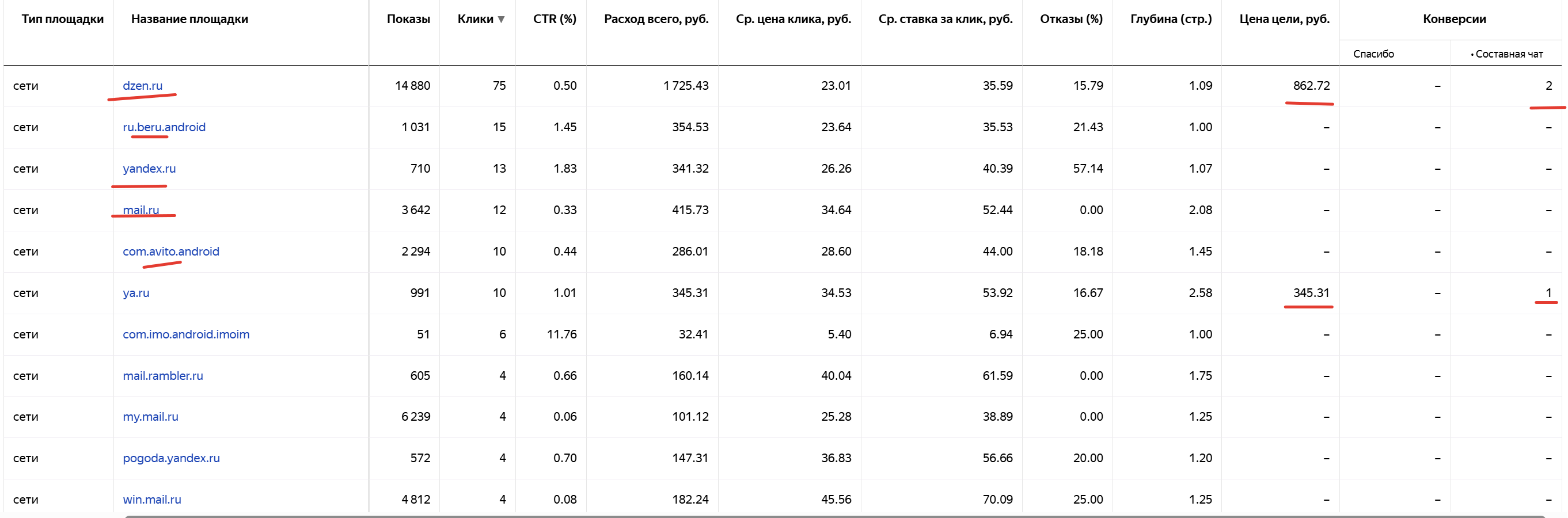Screen dimensions: 1568x518
Task: Open the pogoda.yandex.ru placement link
Action: tap(171, 458)
